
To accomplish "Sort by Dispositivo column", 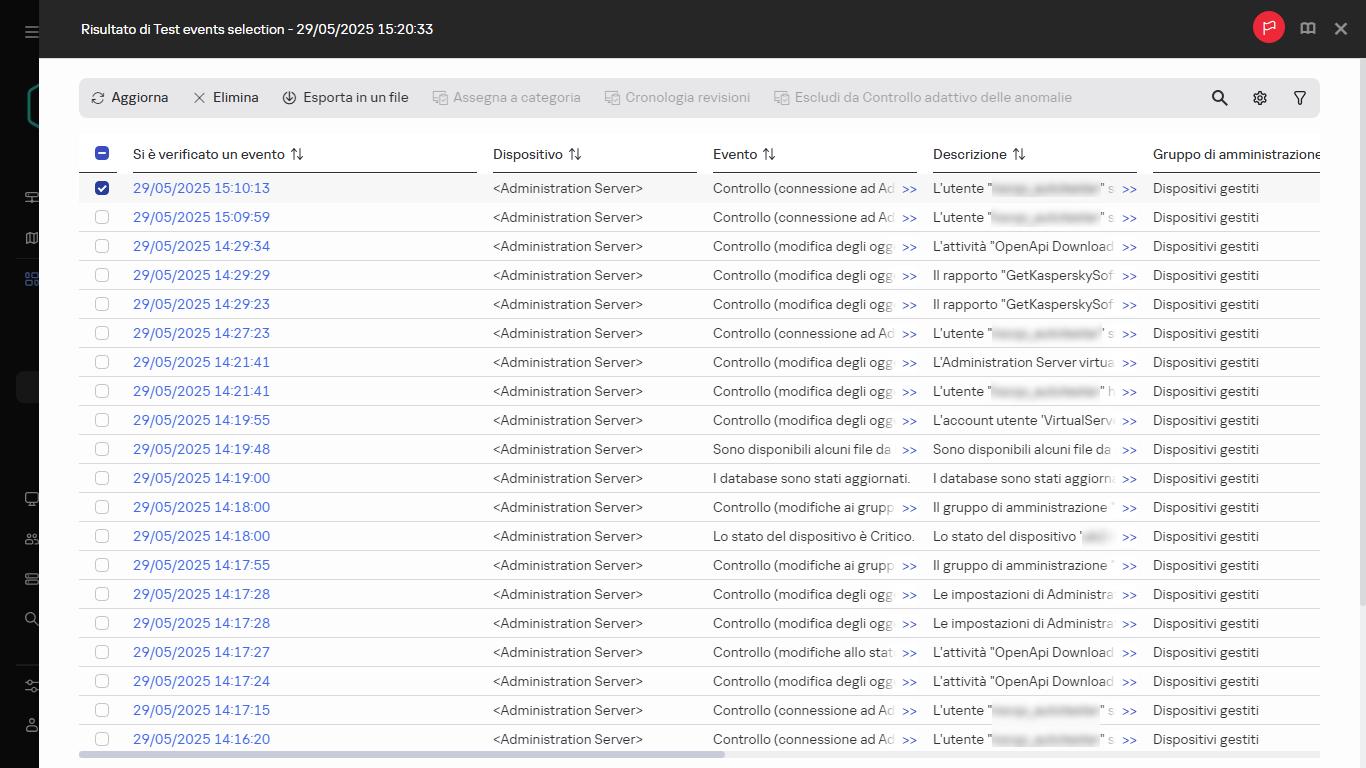I will click(x=575, y=155).
